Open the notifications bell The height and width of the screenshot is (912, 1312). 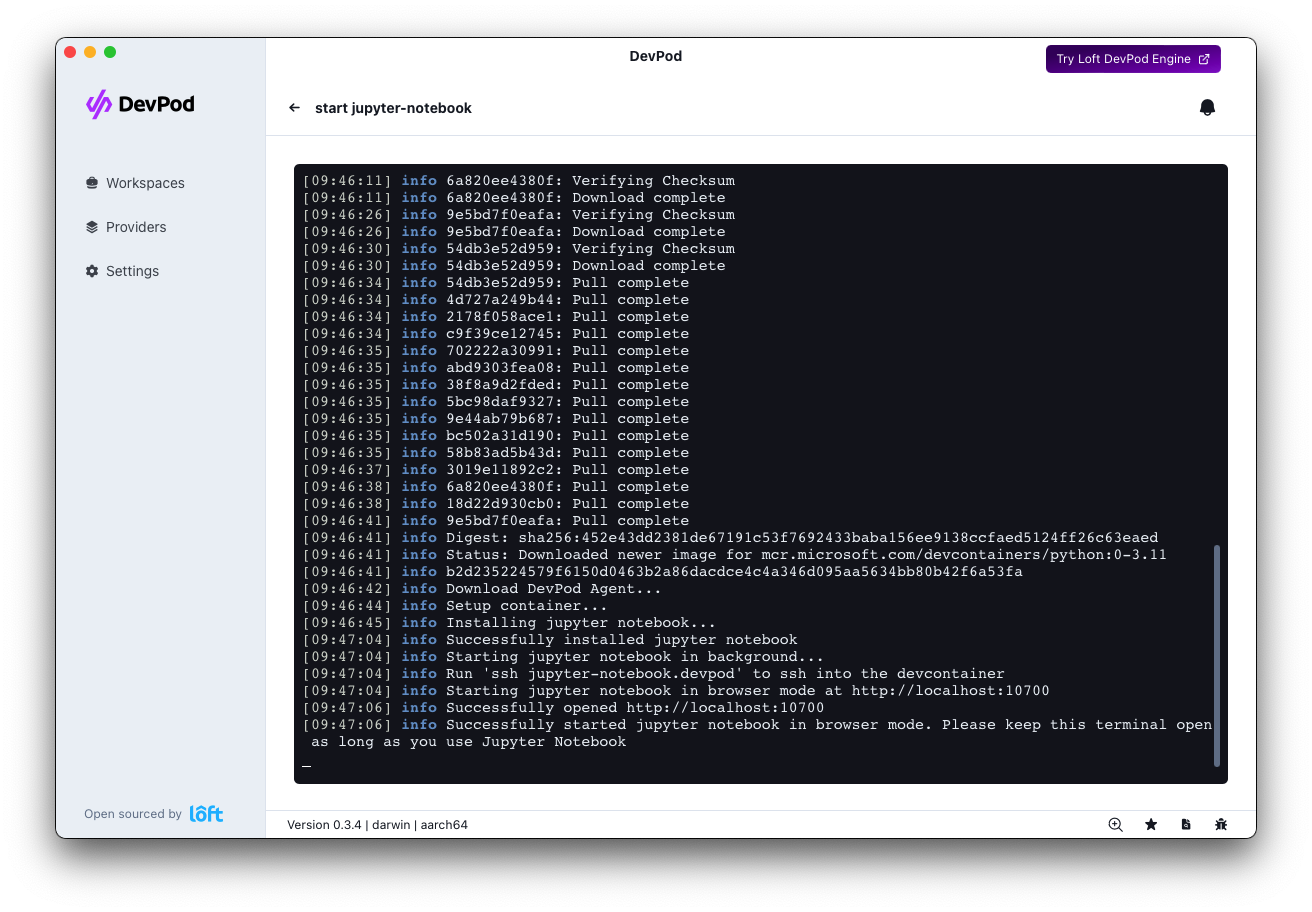1207,107
